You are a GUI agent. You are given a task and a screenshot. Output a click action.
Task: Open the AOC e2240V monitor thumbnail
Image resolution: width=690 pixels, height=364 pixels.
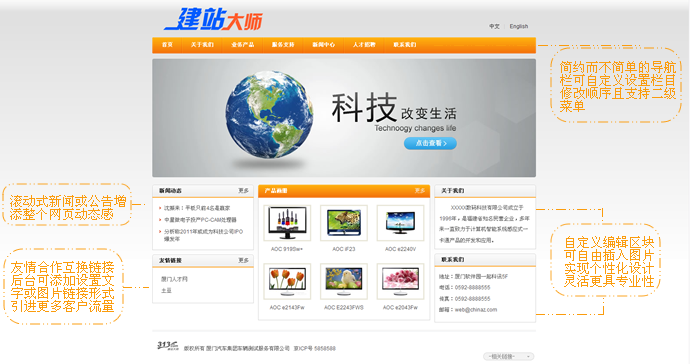[400, 223]
